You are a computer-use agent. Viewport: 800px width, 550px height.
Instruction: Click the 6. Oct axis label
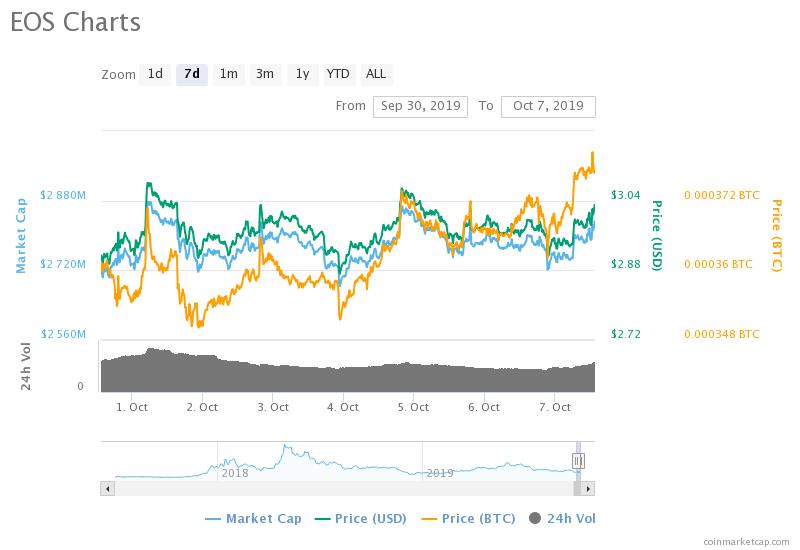tap(484, 407)
